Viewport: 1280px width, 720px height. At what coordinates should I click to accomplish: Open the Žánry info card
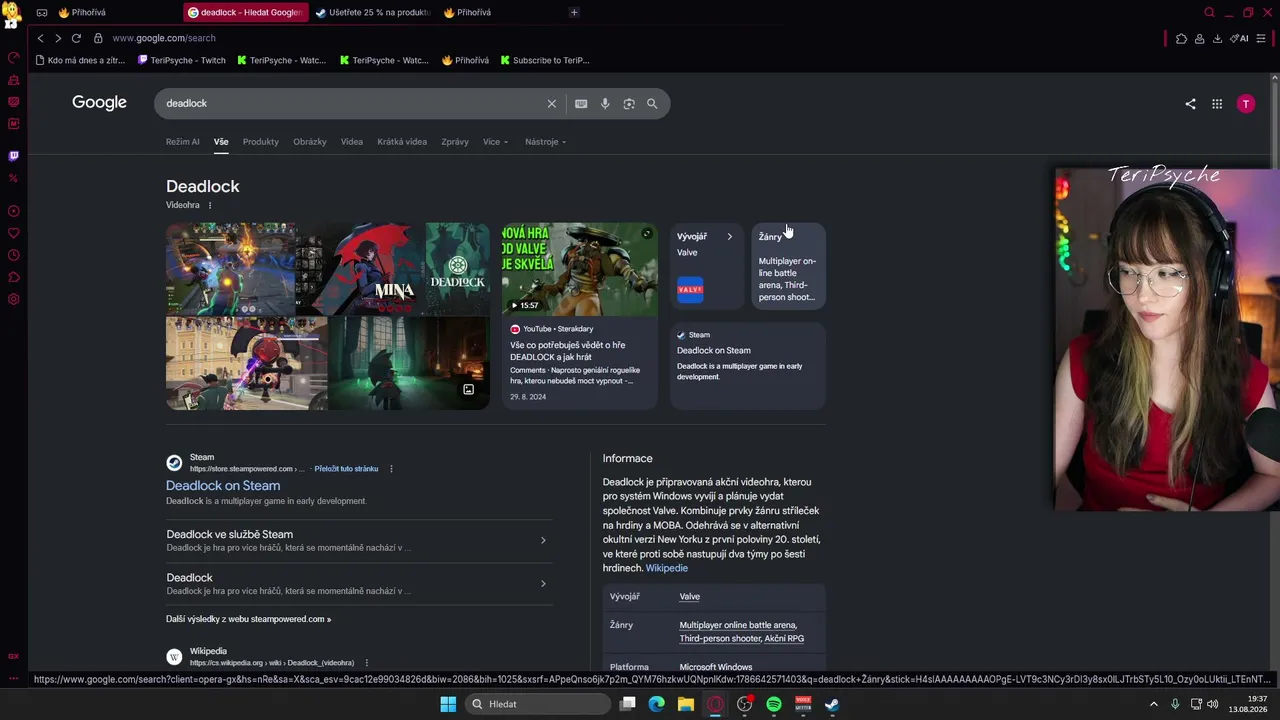point(788,266)
